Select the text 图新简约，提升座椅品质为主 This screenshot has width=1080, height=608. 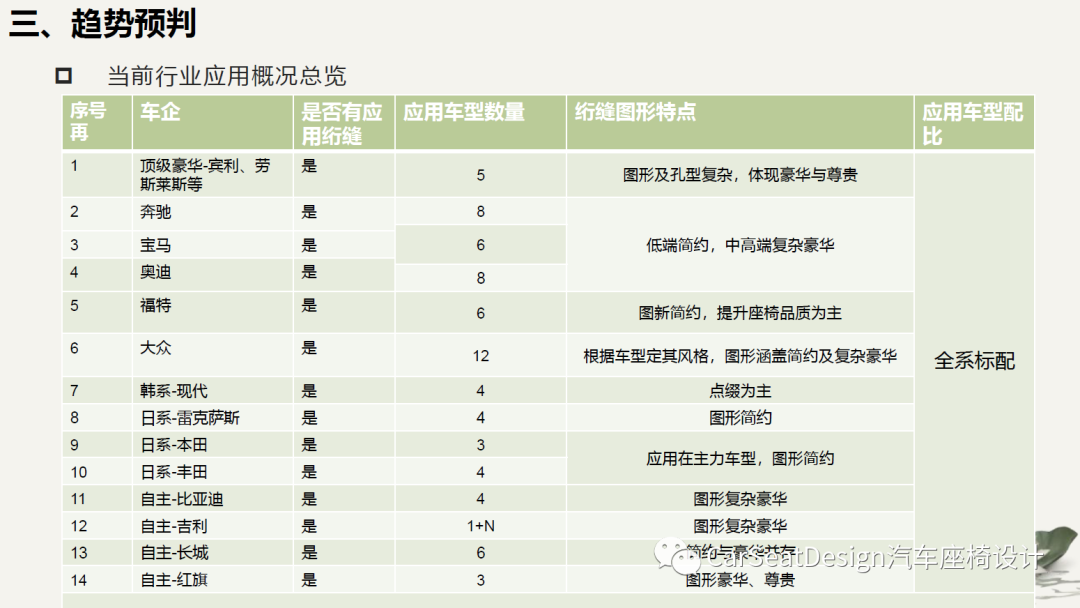[x=740, y=313]
